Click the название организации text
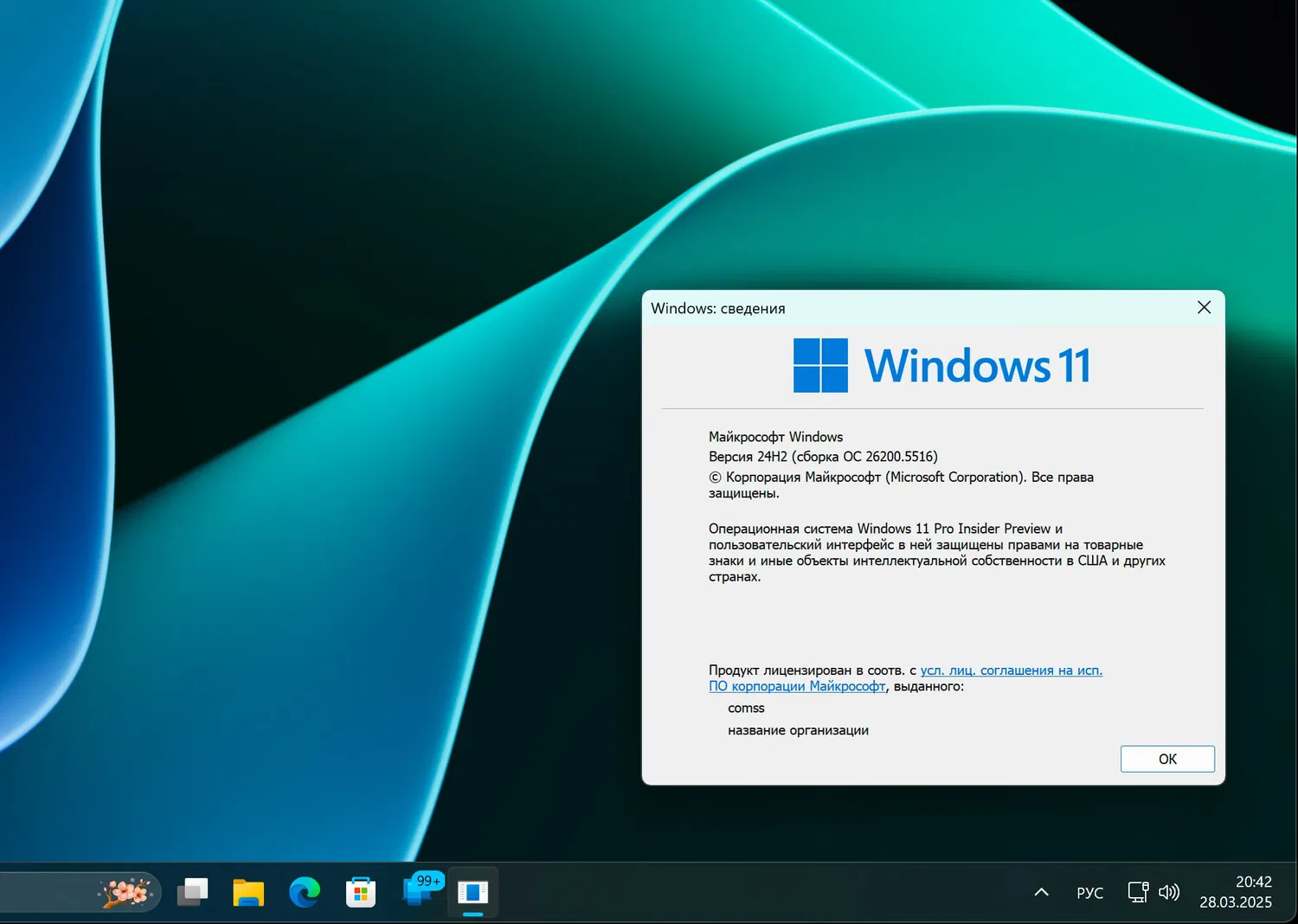Viewport: 1298px width, 924px height. [x=798, y=729]
